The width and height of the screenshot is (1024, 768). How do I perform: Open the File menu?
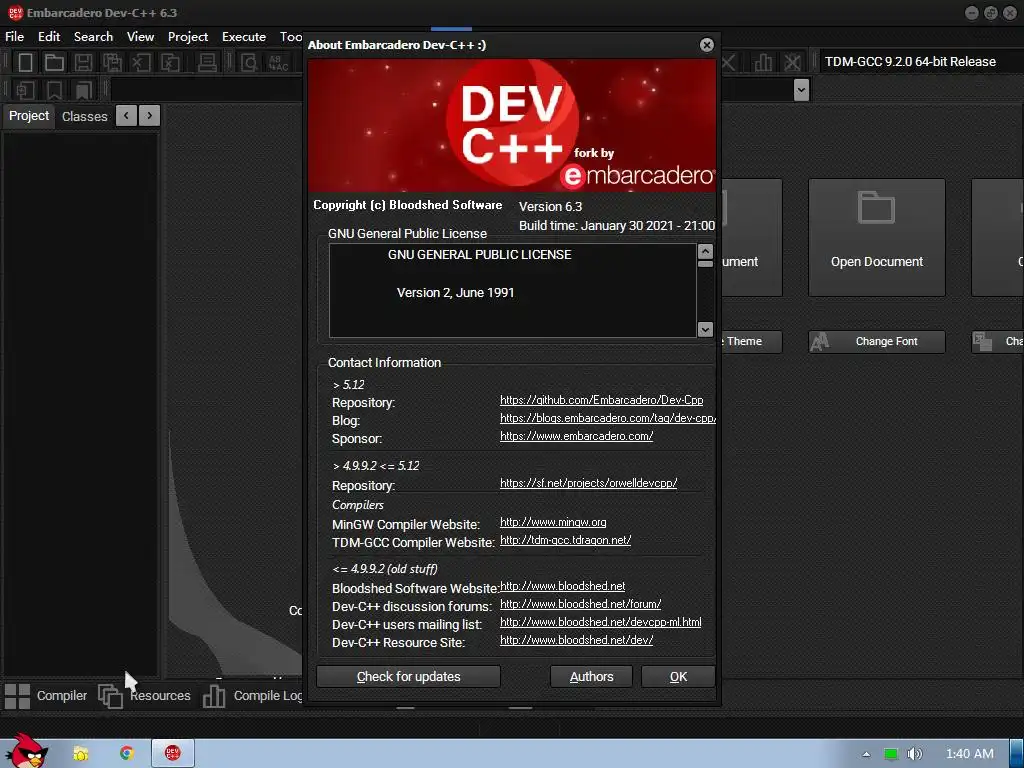14,37
